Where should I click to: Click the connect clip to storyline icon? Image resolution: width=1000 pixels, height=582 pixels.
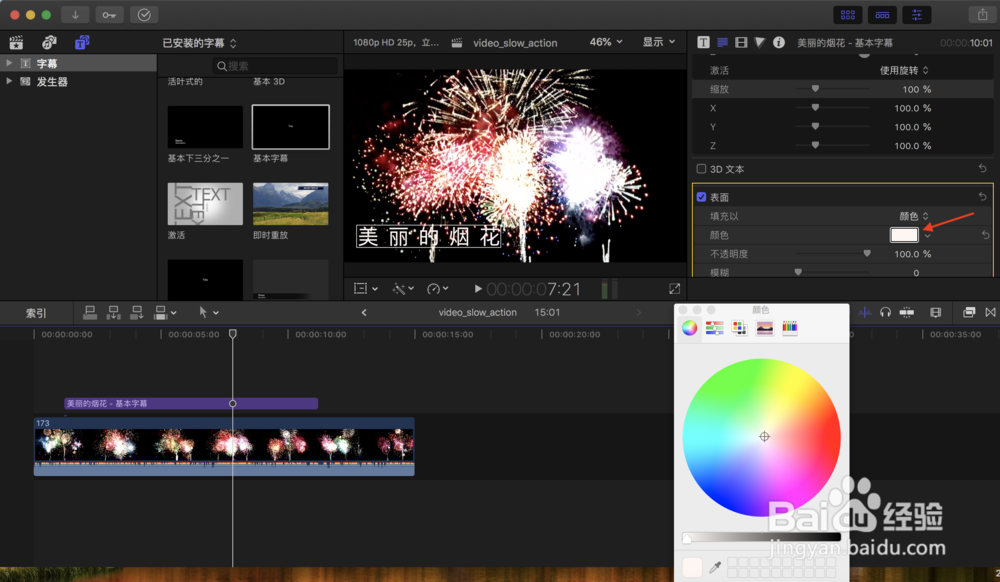point(90,312)
